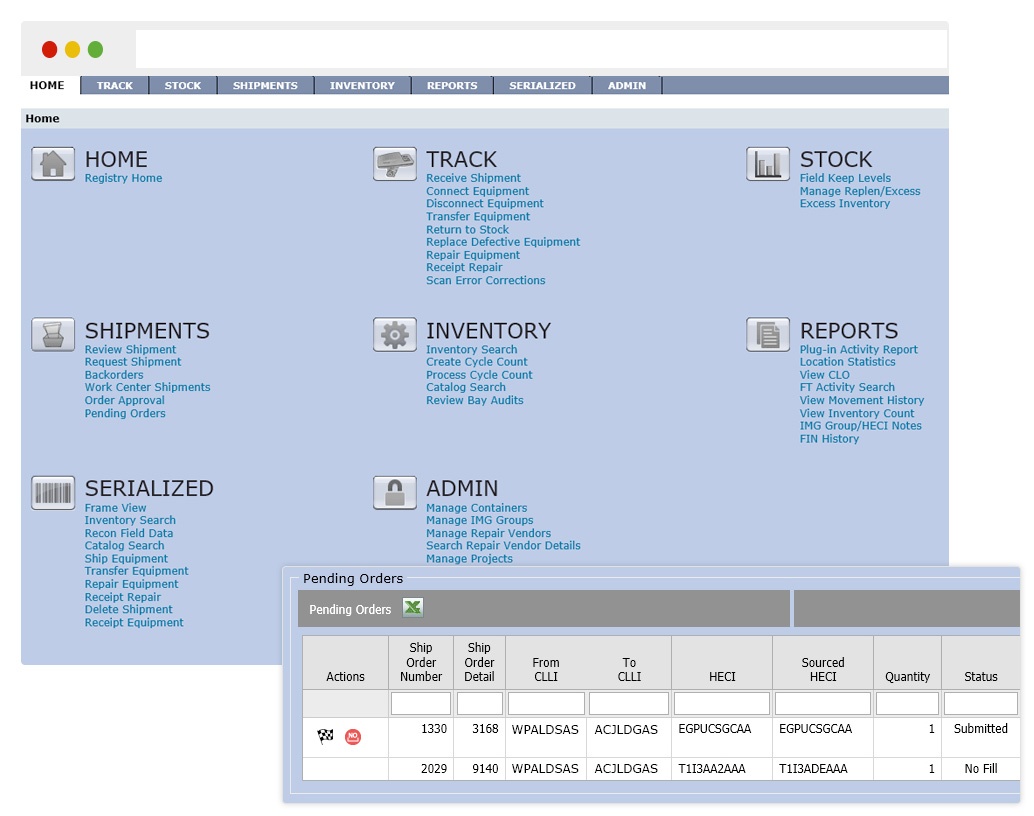Open Field Keep Levels link
Image resolution: width=1034 pixels, height=816 pixels.
click(845, 178)
